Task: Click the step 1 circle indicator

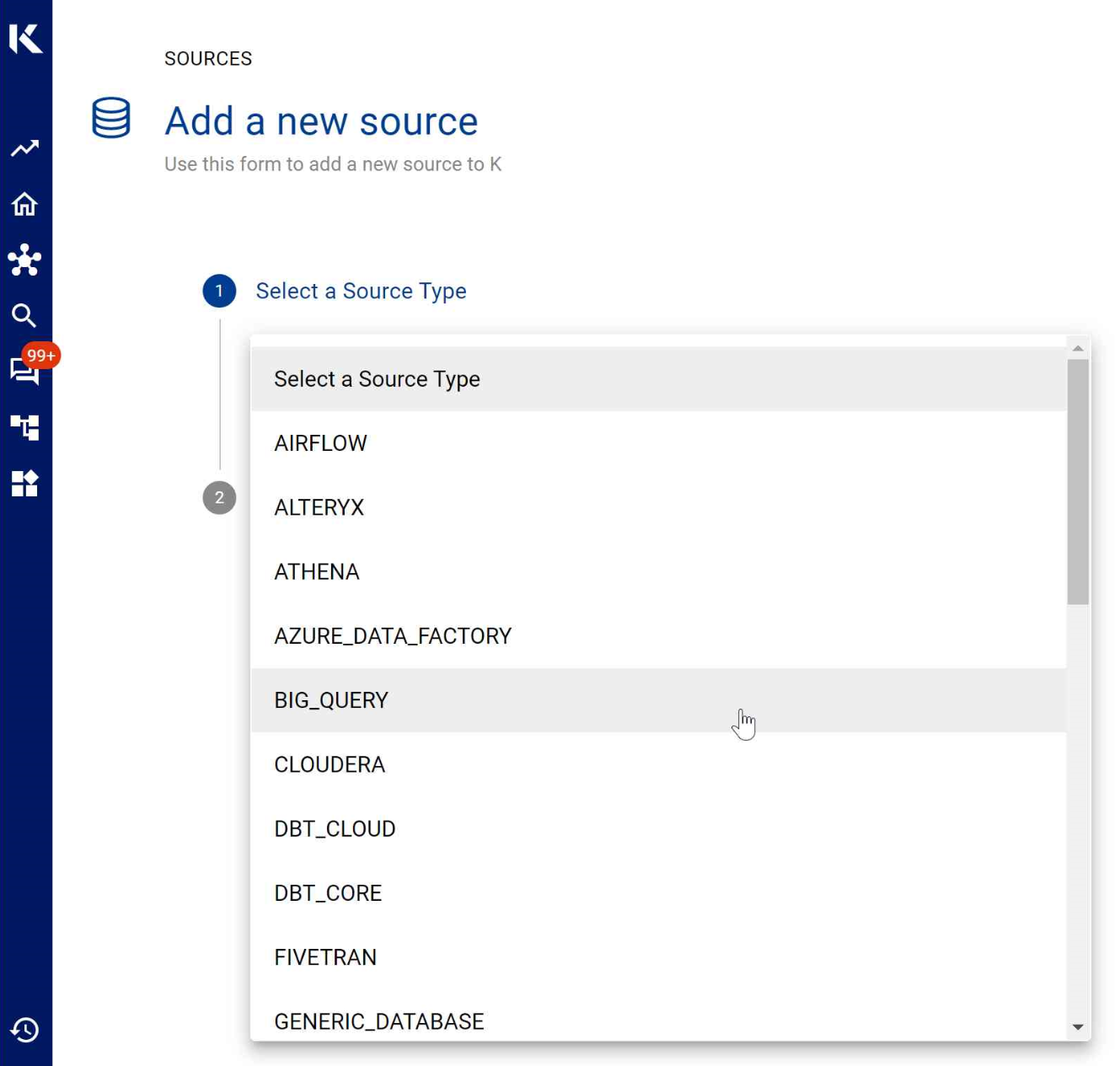Action: 219,291
